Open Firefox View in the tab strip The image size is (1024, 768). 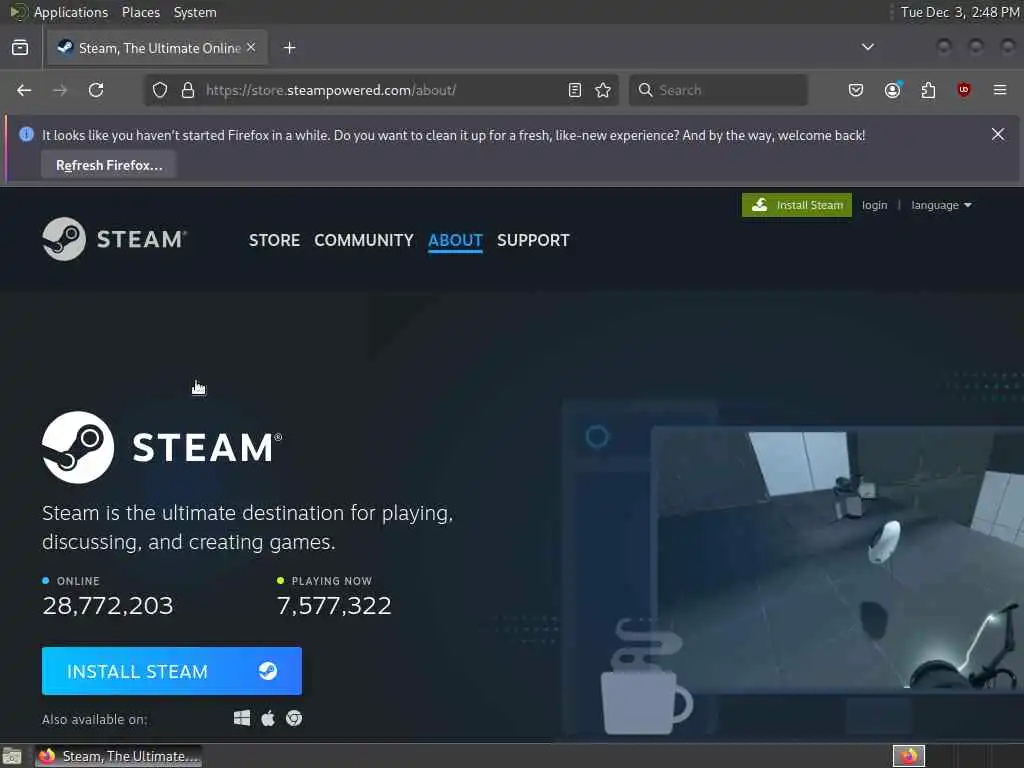(x=20, y=48)
